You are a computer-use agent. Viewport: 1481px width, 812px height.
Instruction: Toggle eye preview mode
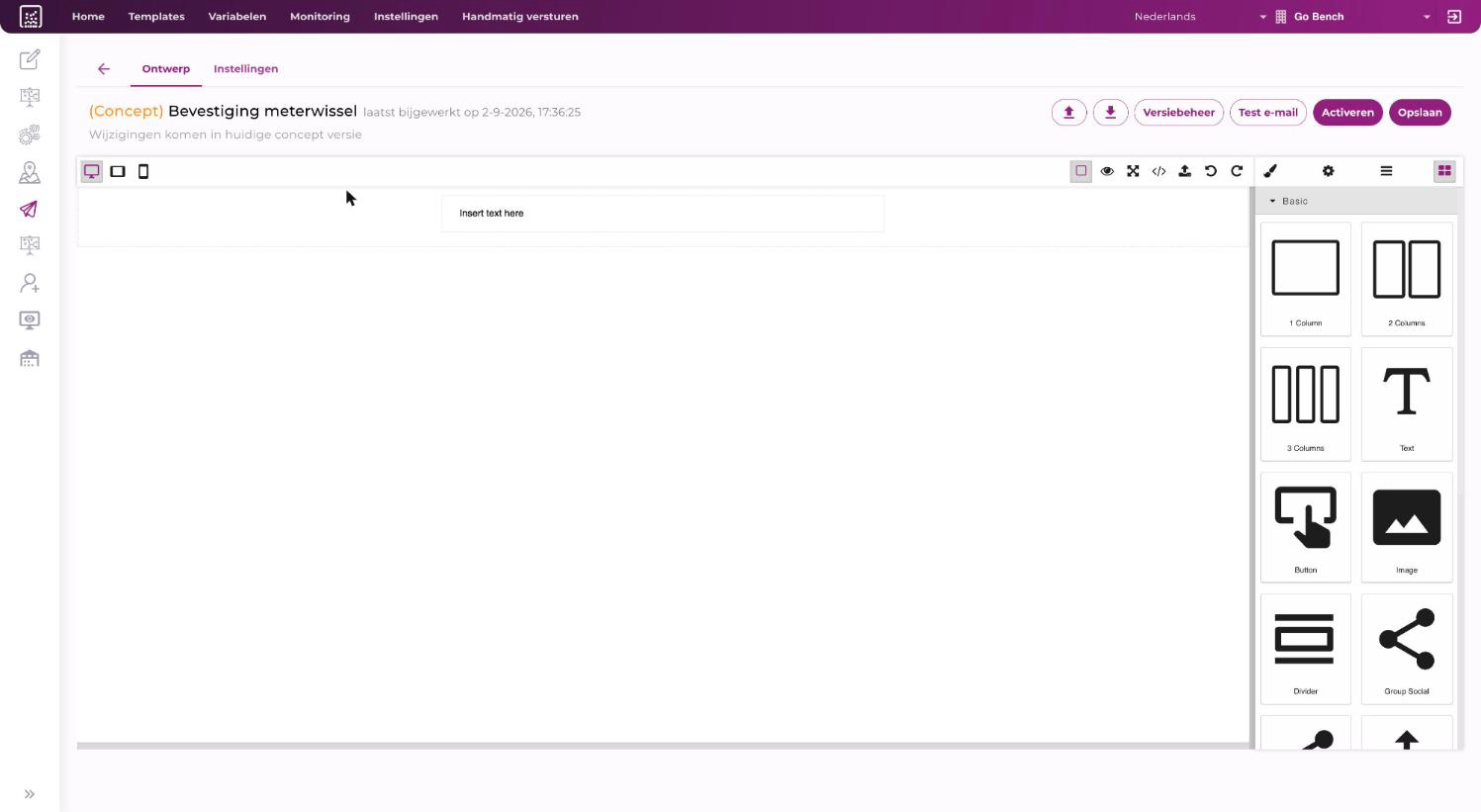tap(1107, 171)
